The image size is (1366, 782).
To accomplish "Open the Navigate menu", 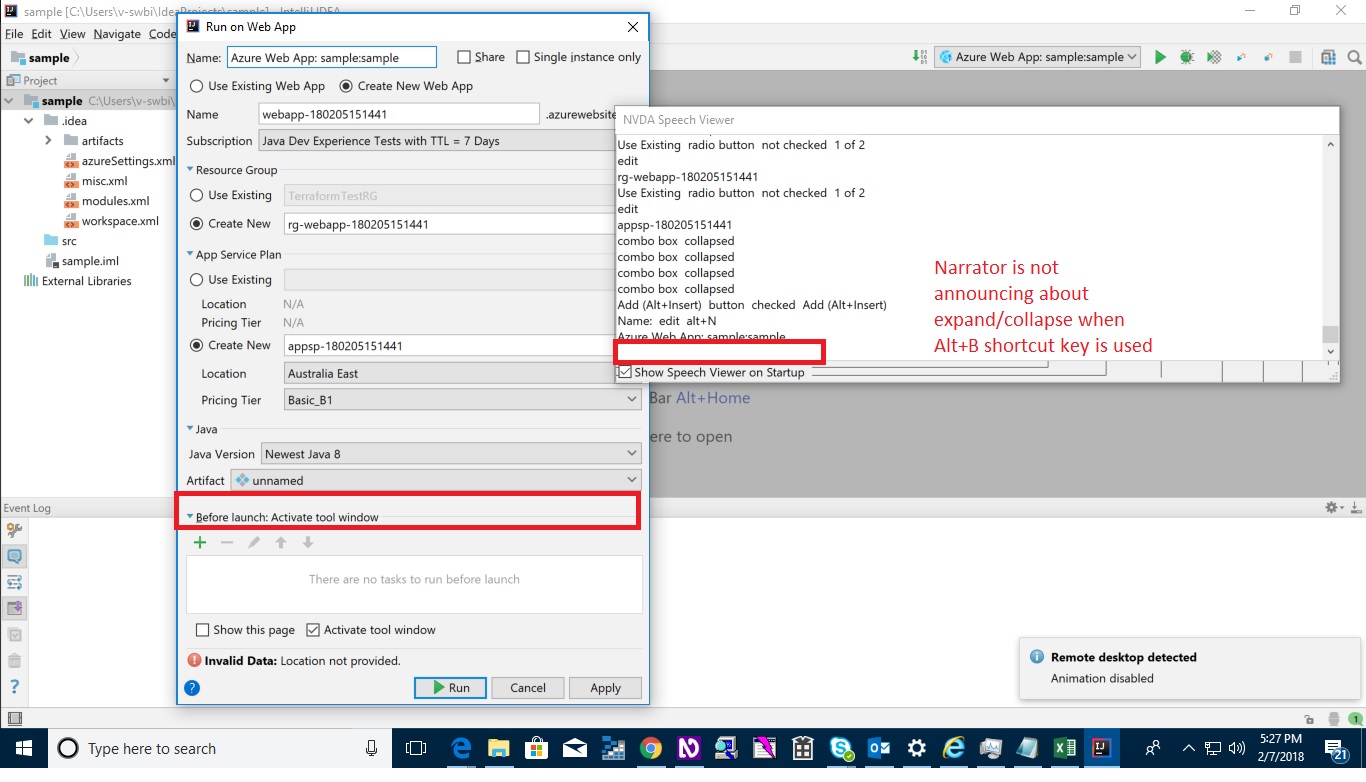I will (x=117, y=33).
